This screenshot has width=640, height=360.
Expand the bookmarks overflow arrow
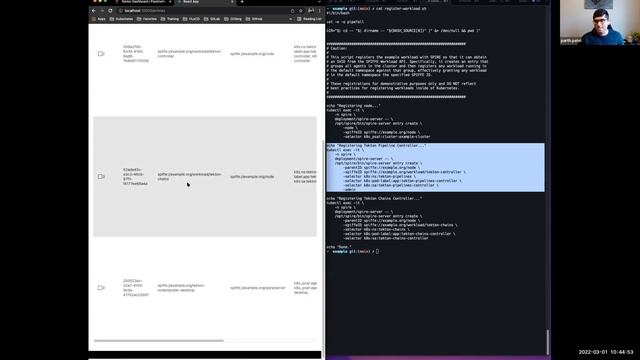click(291, 19)
